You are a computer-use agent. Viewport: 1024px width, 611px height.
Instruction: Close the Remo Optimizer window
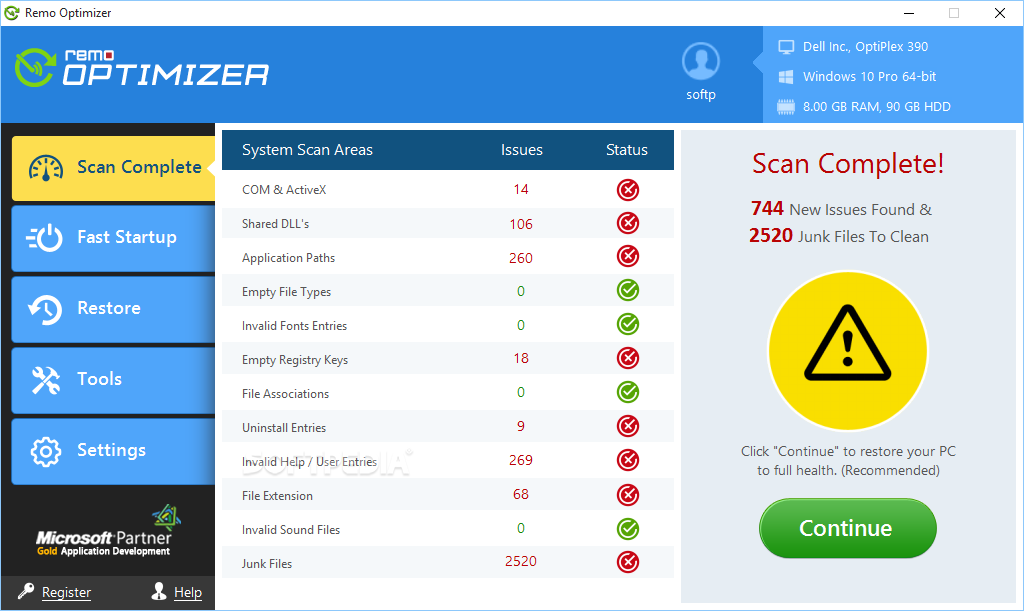[x=999, y=13]
